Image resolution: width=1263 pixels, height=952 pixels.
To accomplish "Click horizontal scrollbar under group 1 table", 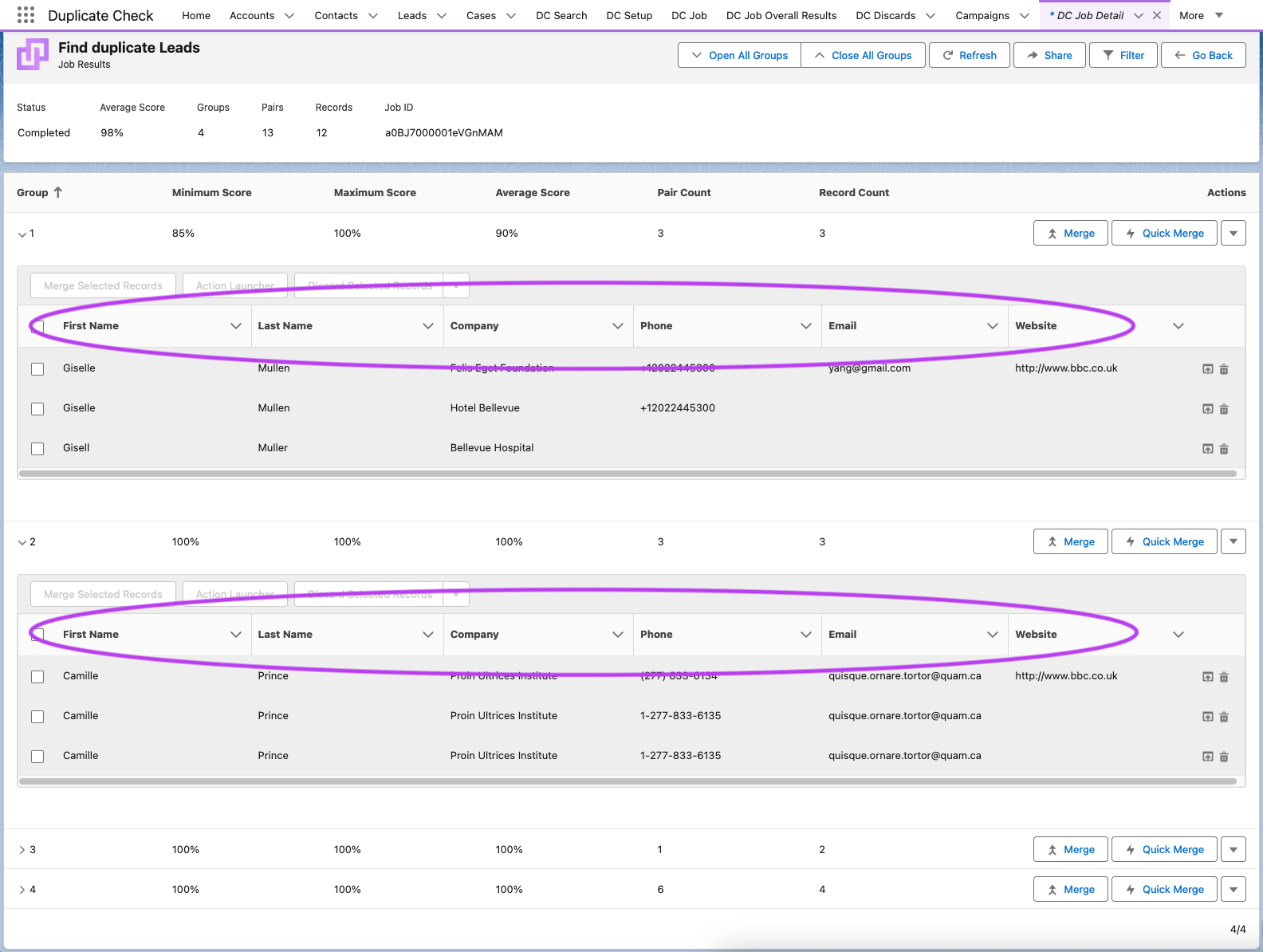I will pos(628,474).
